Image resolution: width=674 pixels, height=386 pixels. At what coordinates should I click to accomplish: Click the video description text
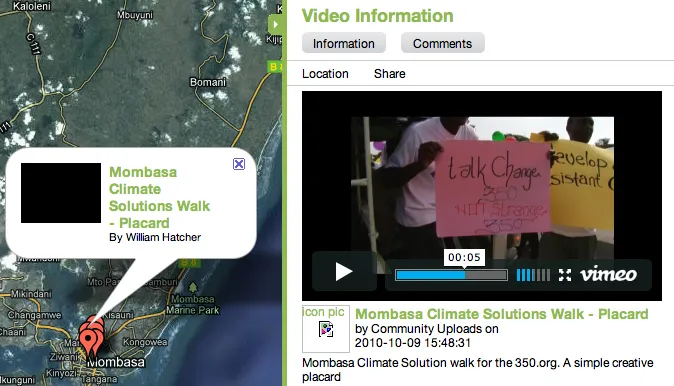478,370
